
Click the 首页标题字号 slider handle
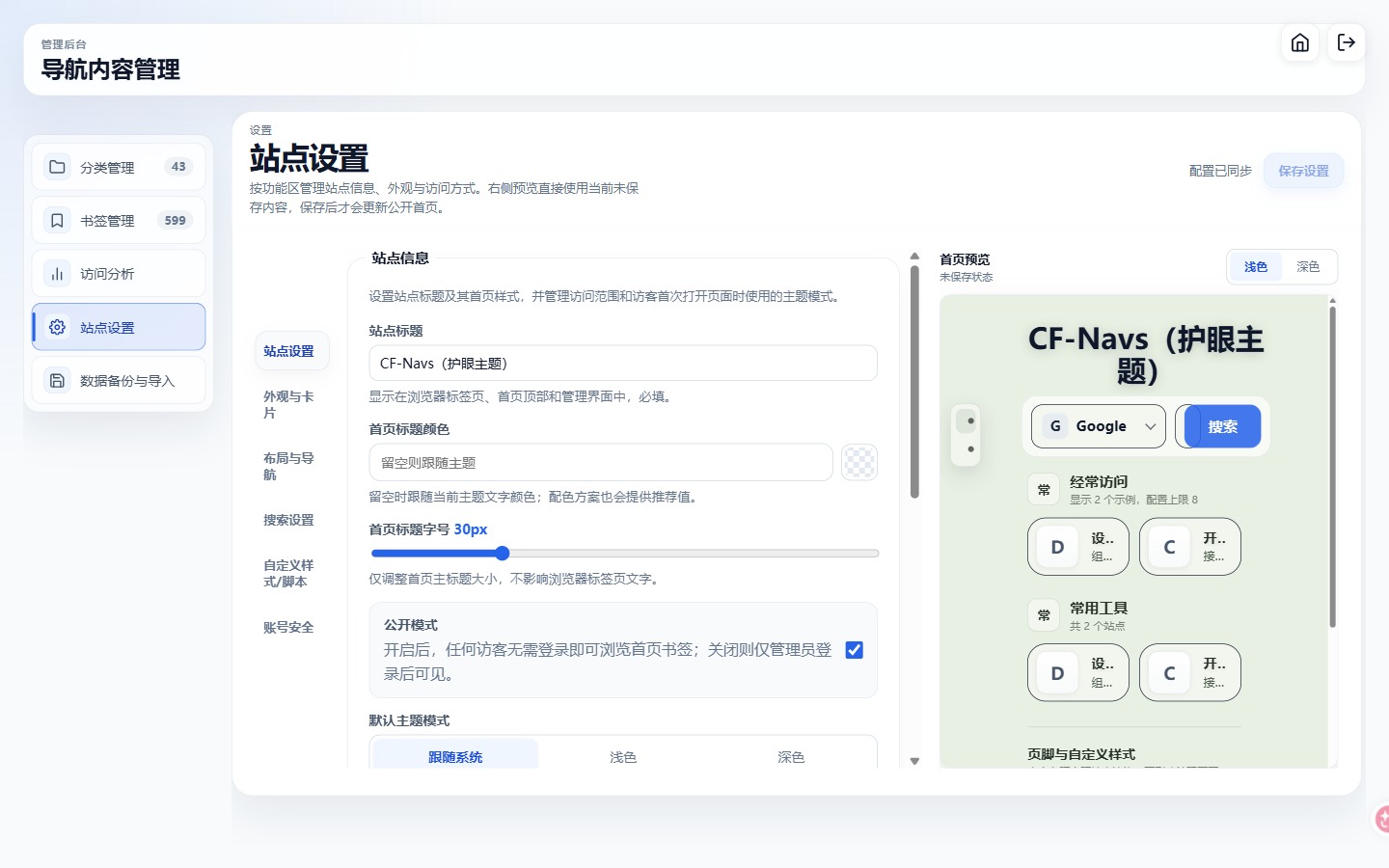[503, 553]
